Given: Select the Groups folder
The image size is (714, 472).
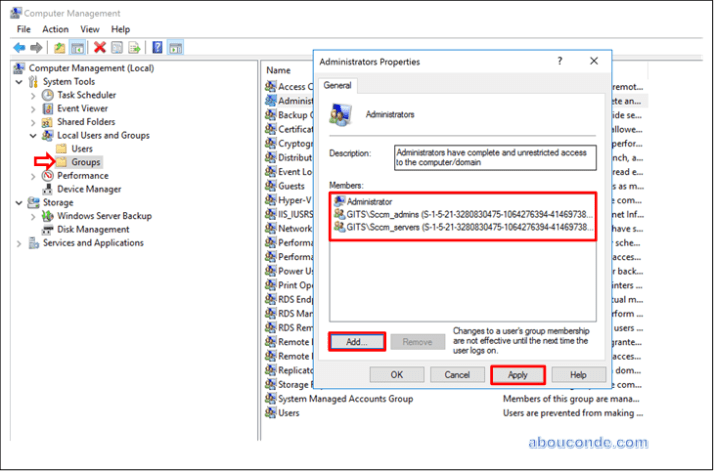Looking at the screenshot, I should (x=85, y=162).
